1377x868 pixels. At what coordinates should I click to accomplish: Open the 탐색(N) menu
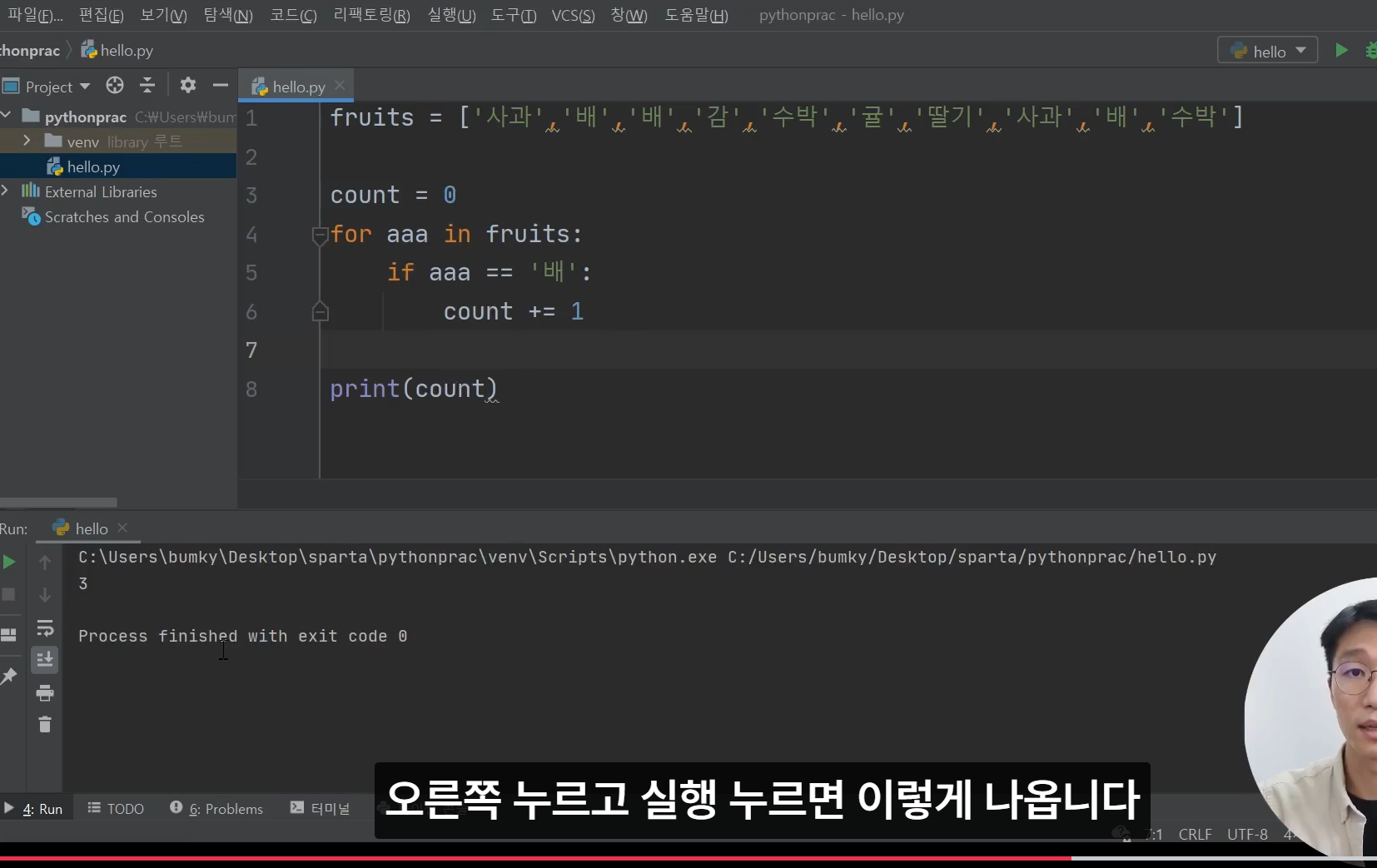pyautogui.click(x=227, y=15)
